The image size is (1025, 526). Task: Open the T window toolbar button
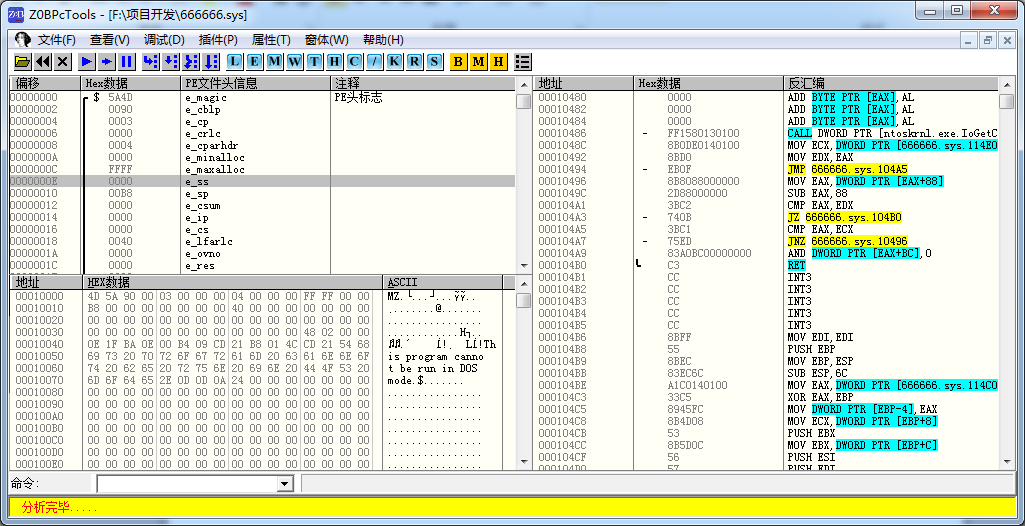314,62
